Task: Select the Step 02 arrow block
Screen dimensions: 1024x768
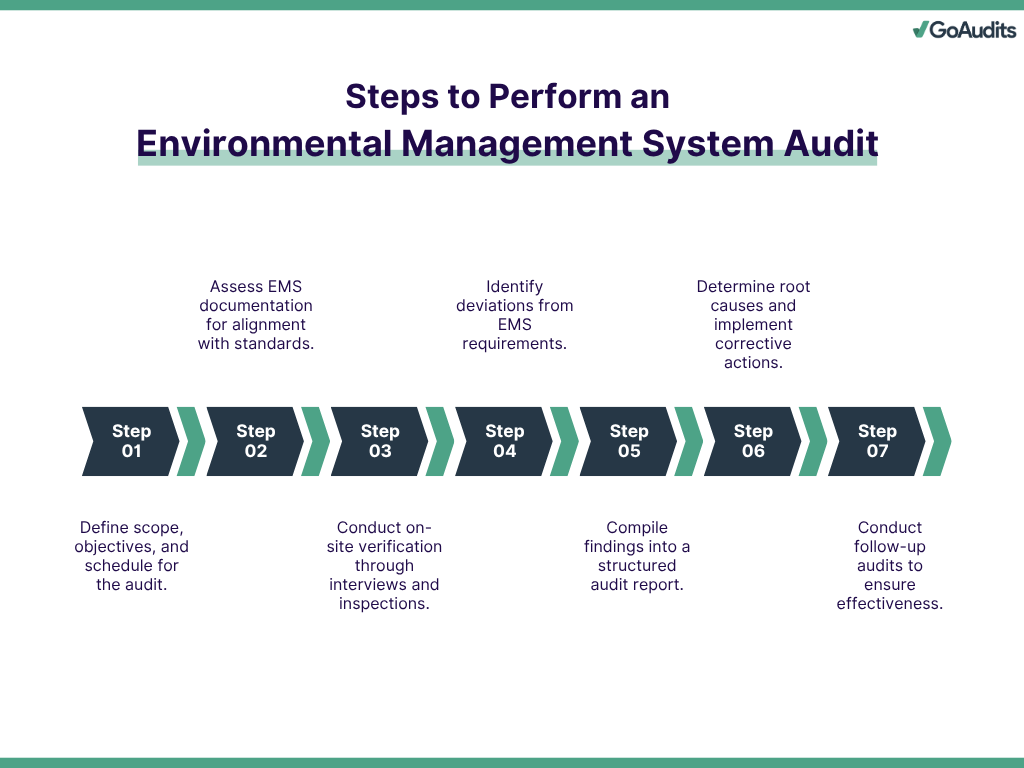Action: (255, 441)
